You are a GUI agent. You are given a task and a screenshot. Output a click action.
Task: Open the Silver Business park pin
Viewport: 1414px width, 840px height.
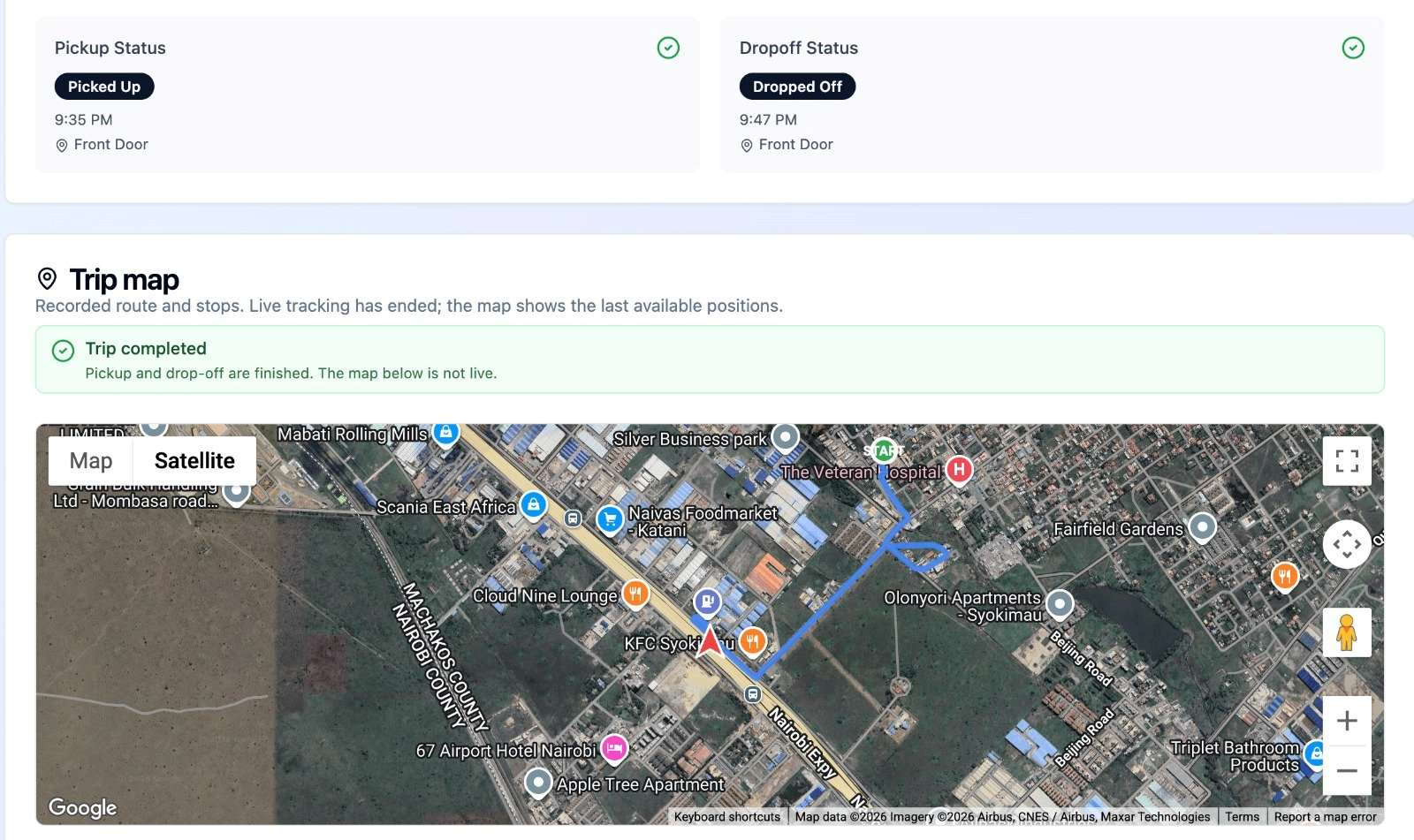point(785,436)
